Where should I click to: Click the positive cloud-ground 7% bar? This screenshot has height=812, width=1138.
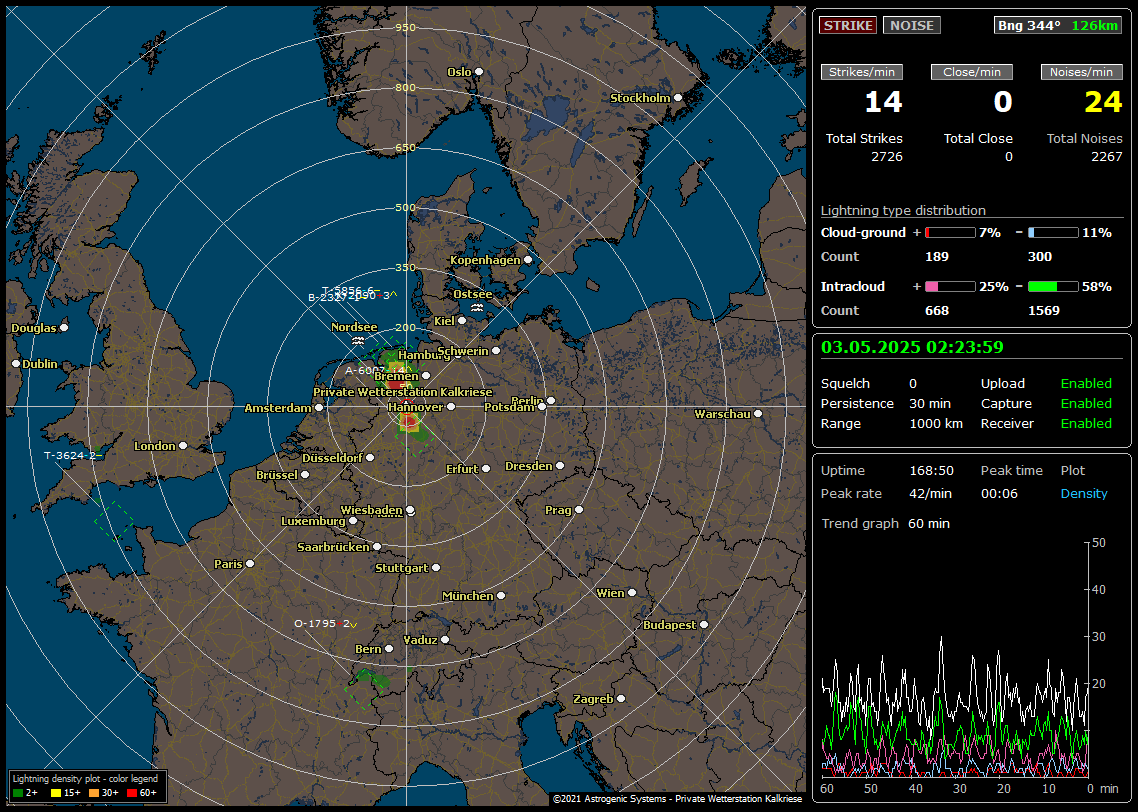(950, 233)
